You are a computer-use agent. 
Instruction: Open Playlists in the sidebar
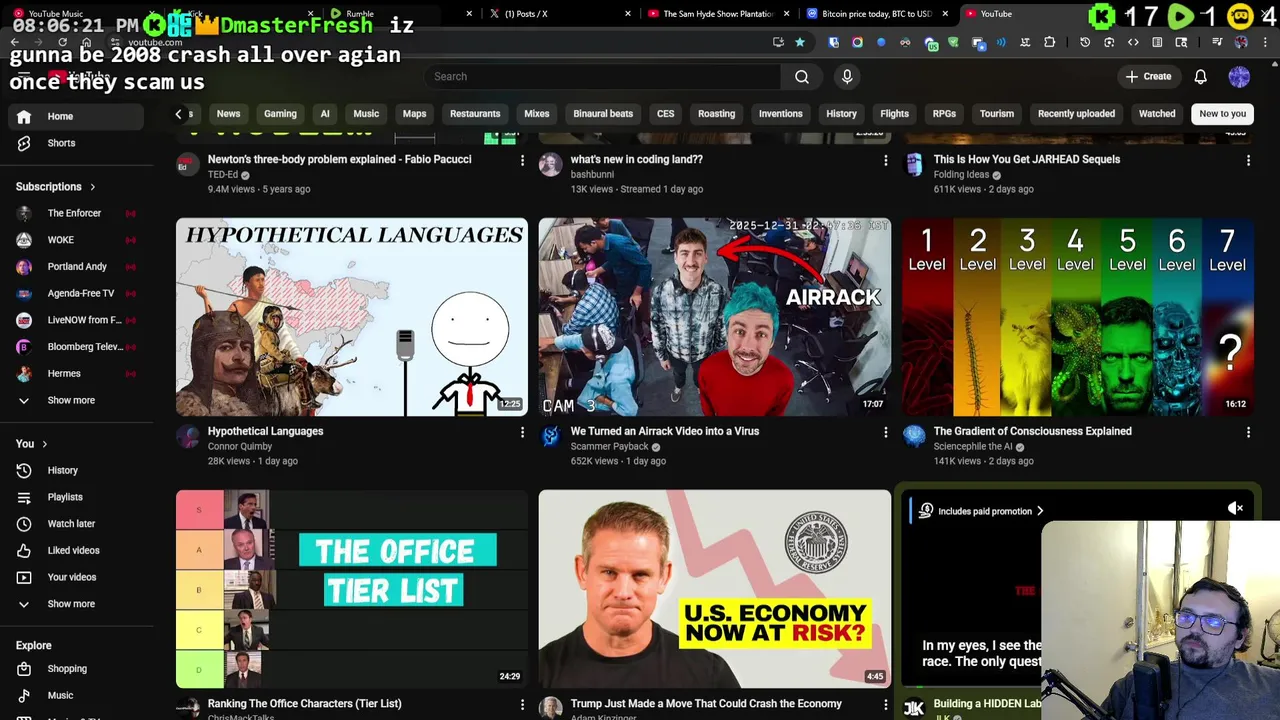(x=77, y=497)
